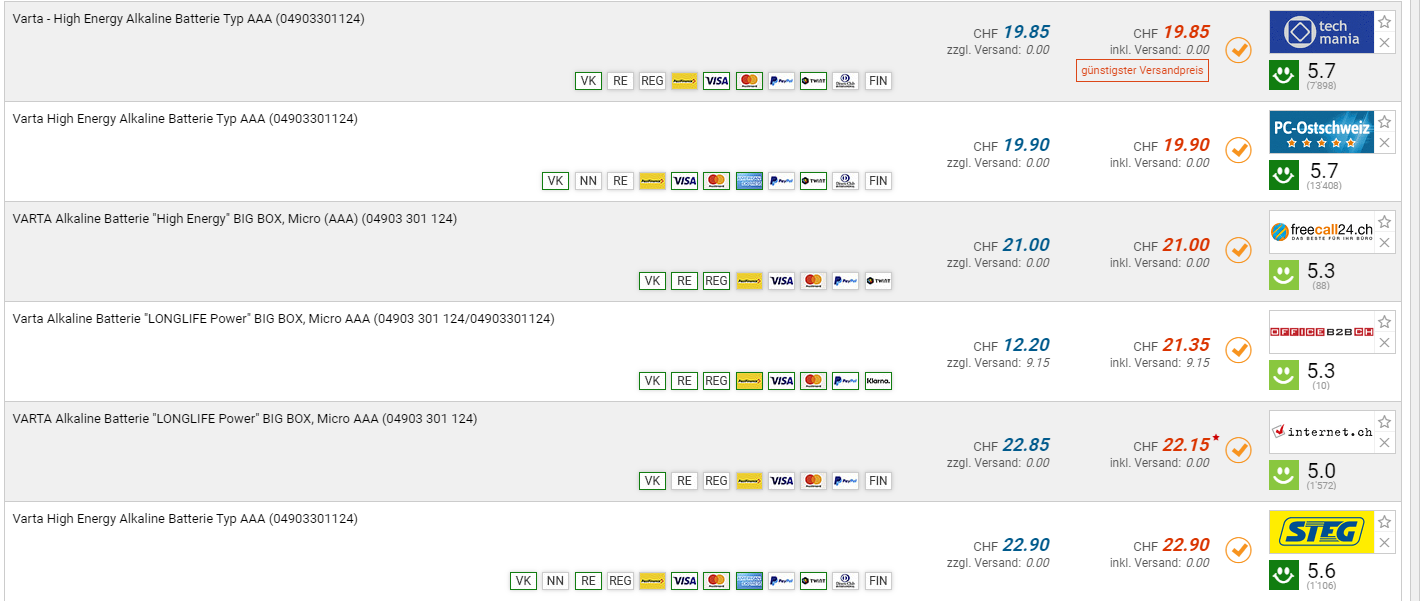
Task: Click the green smiley rating for techmania
Action: (x=1284, y=75)
